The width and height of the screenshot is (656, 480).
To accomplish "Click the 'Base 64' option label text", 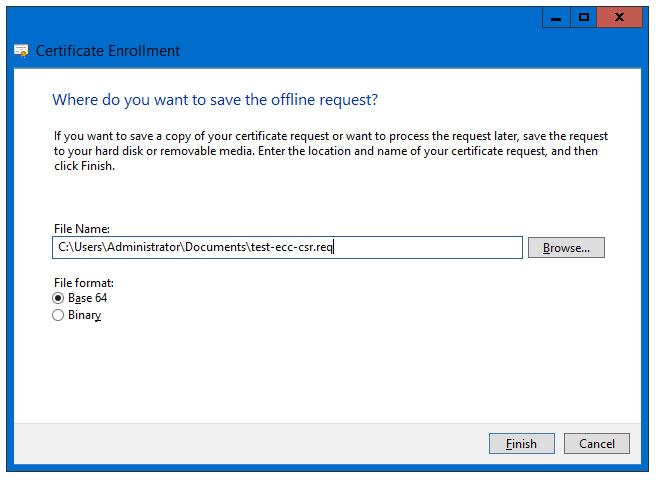I will (x=87, y=298).
